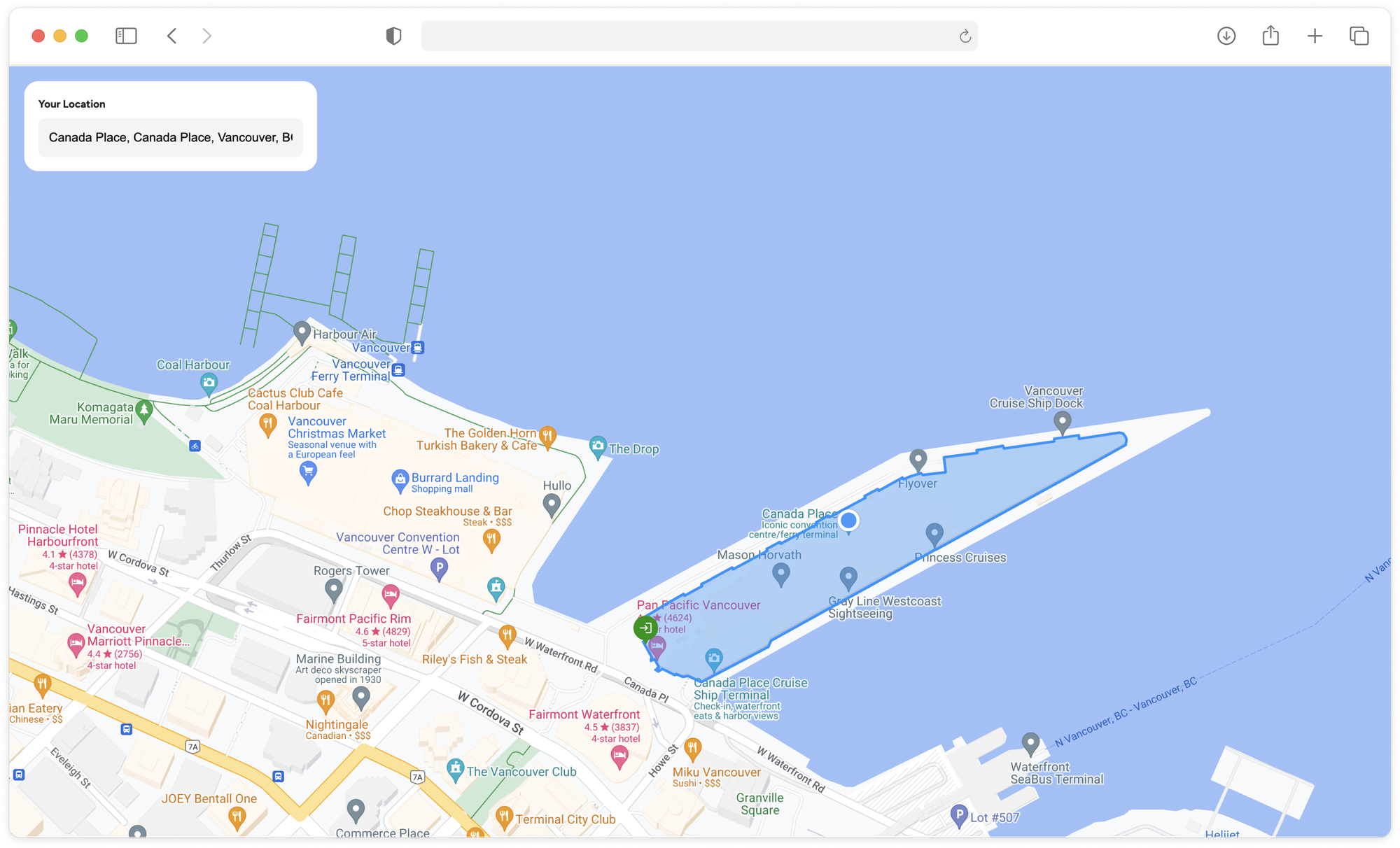Click the back navigation button

172,36
